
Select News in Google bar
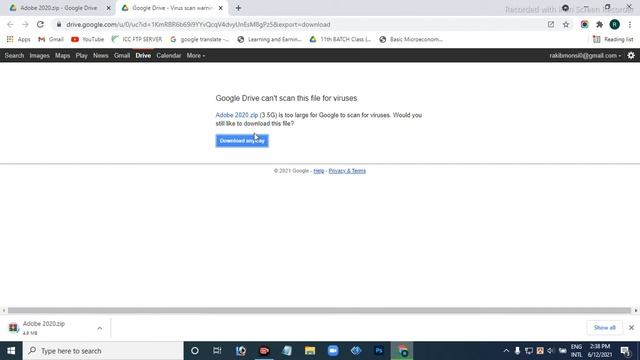(x=100, y=56)
